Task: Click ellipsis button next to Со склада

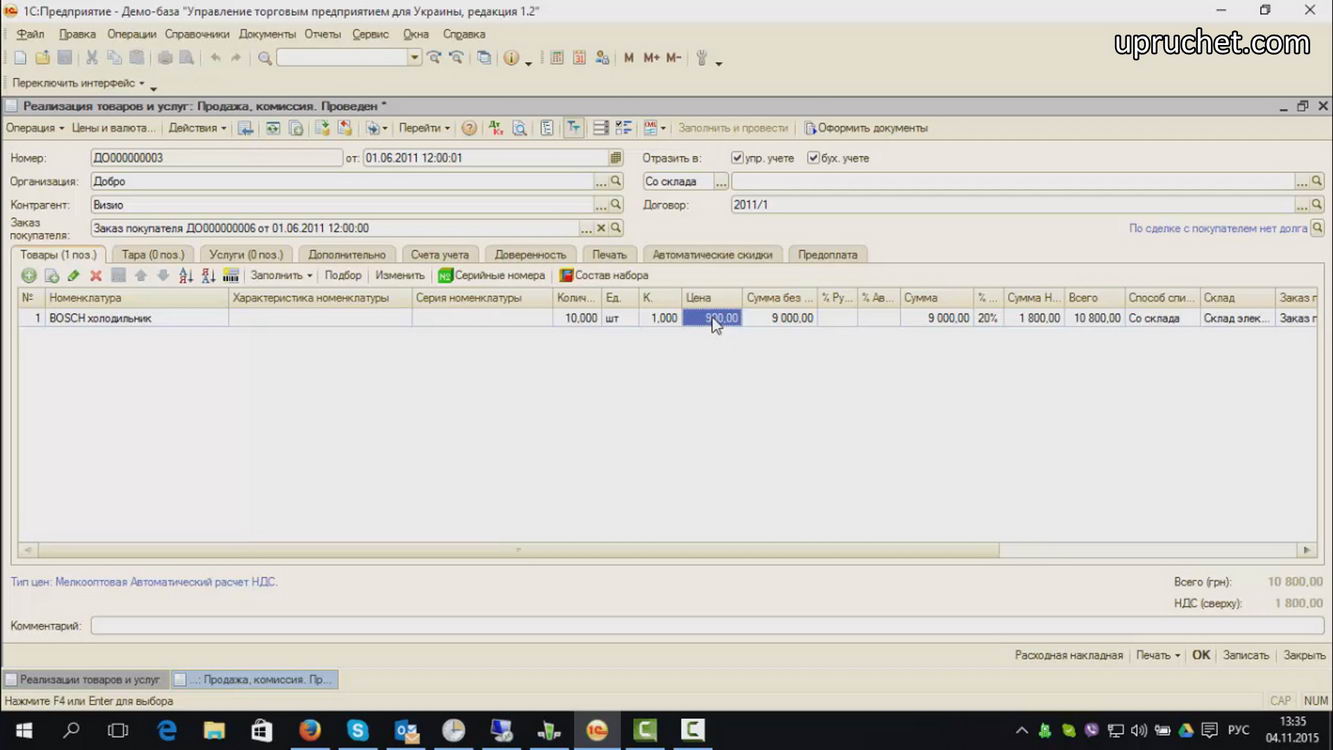Action: (x=720, y=181)
